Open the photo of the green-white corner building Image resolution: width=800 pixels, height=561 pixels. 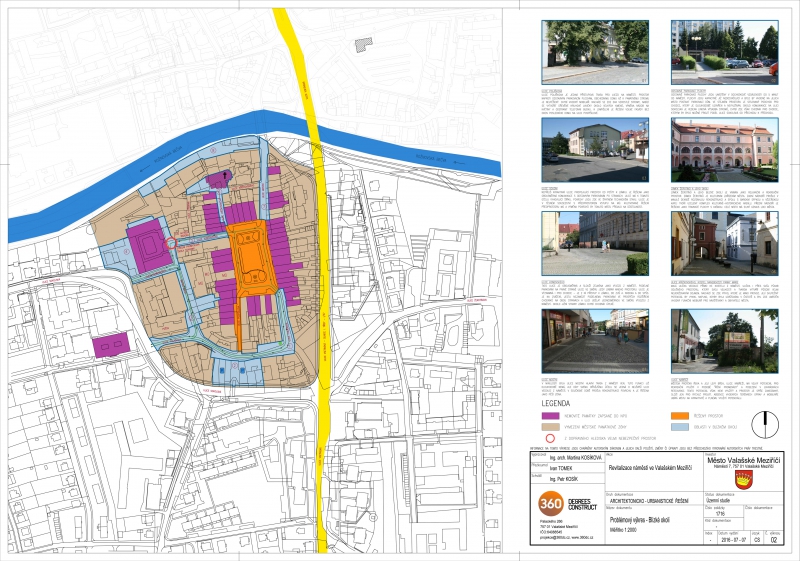[x=595, y=150]
